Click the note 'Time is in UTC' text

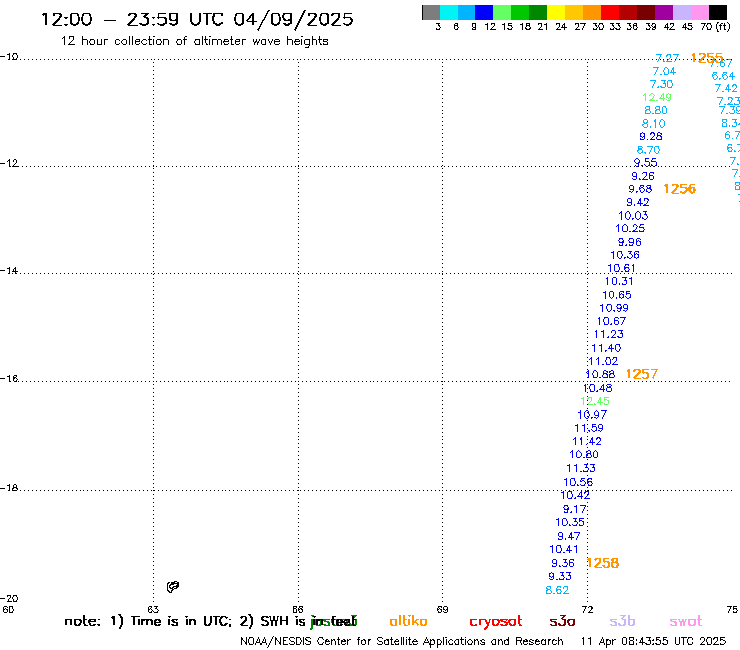(181, 621)
